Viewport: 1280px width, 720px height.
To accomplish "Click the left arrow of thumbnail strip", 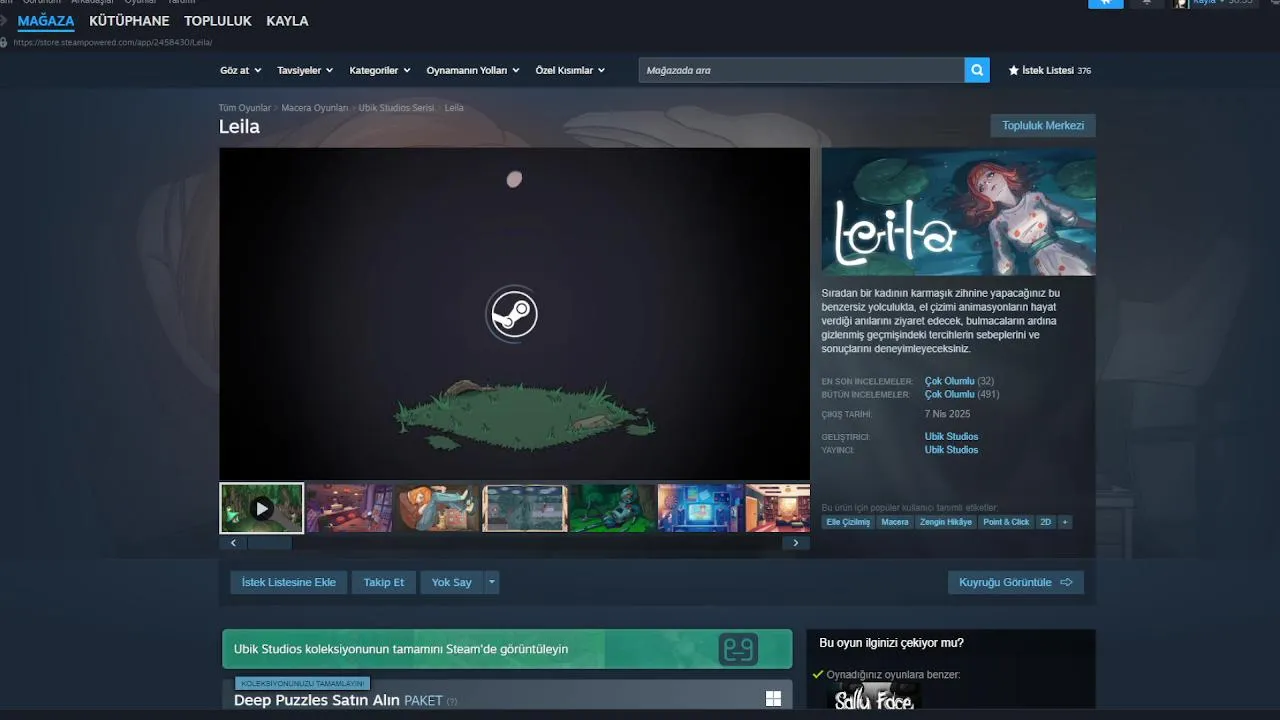I will [x=233, y=543].
